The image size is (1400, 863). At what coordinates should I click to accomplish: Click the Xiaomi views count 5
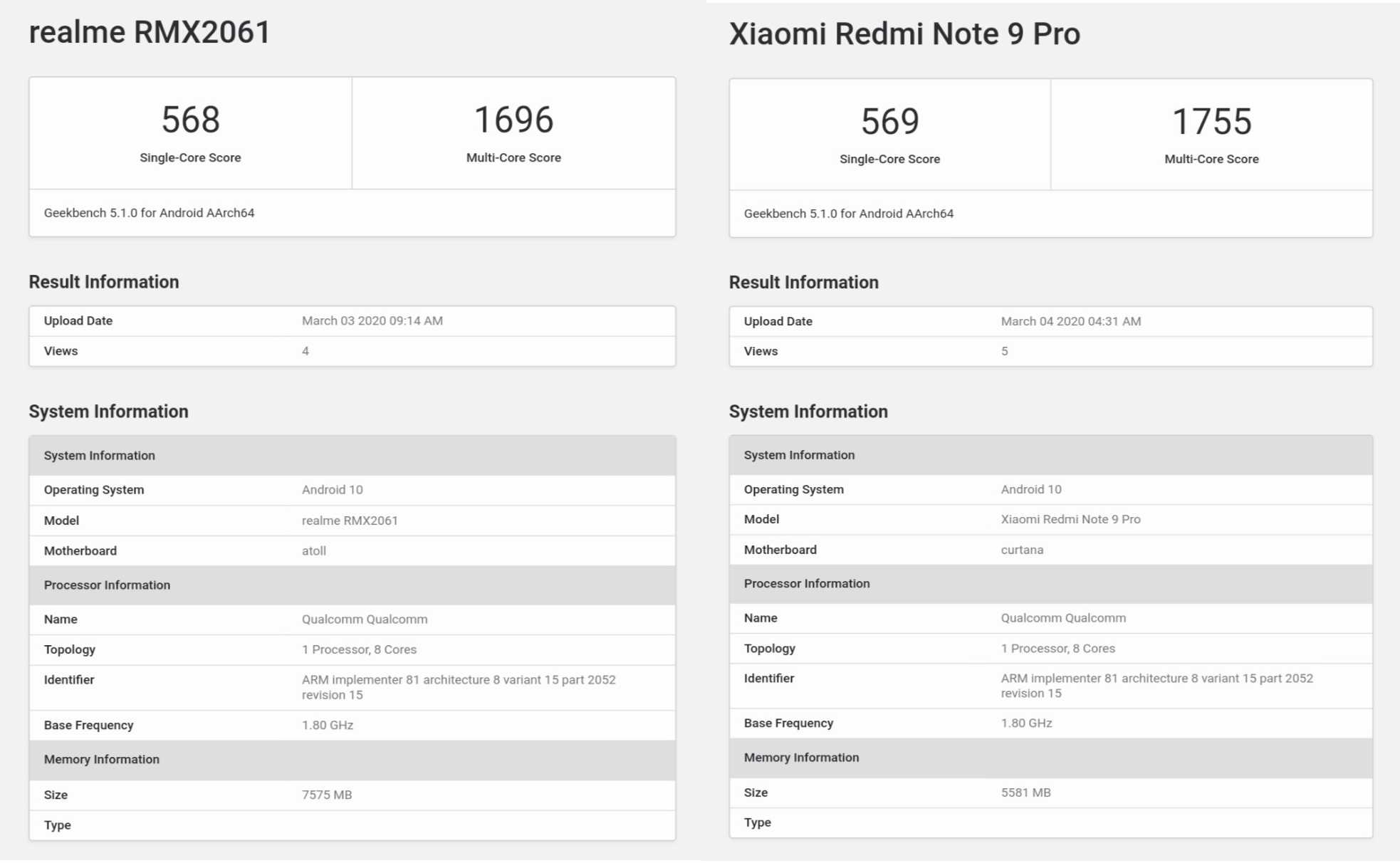click(1004, 352)
